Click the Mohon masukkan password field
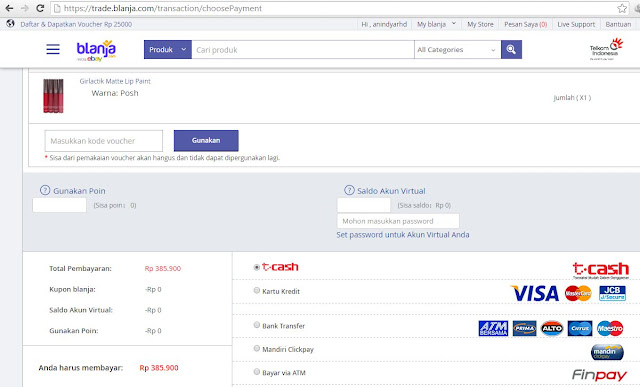 point(398,221)
